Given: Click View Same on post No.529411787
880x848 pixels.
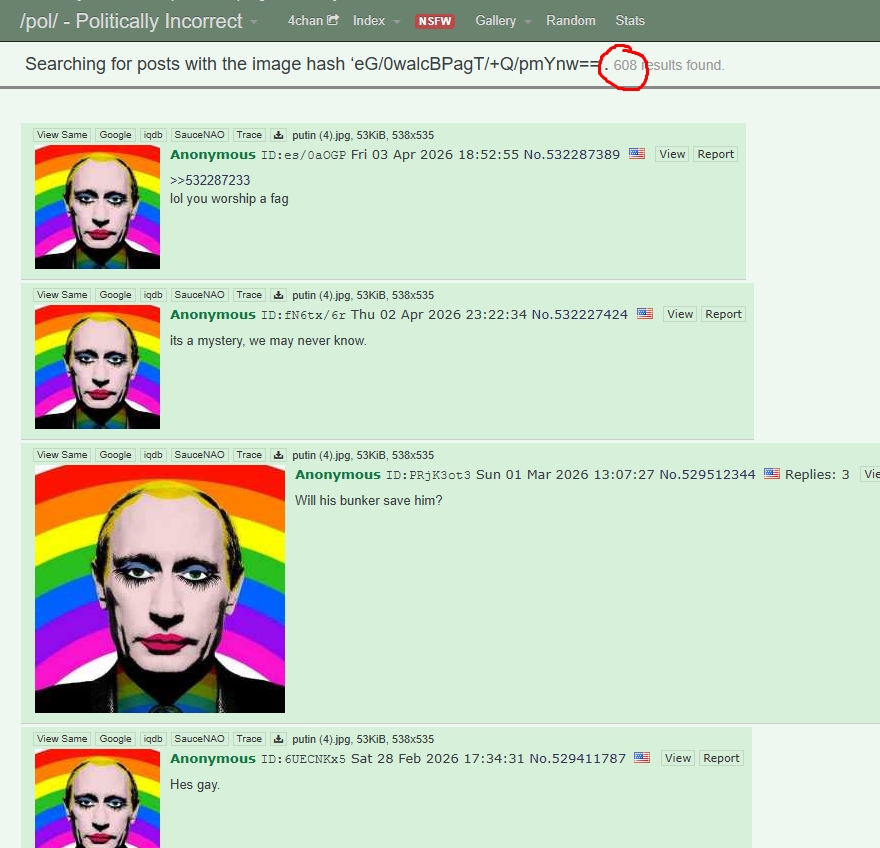Looking at the screenshot, I should [62, 739].
